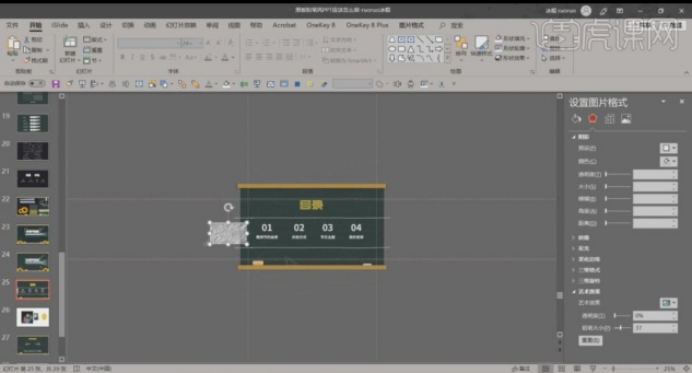The height and width of the screenshot is (373, 692).
Task: Click the 版式 layout button
Action: [x=95, y=40]
